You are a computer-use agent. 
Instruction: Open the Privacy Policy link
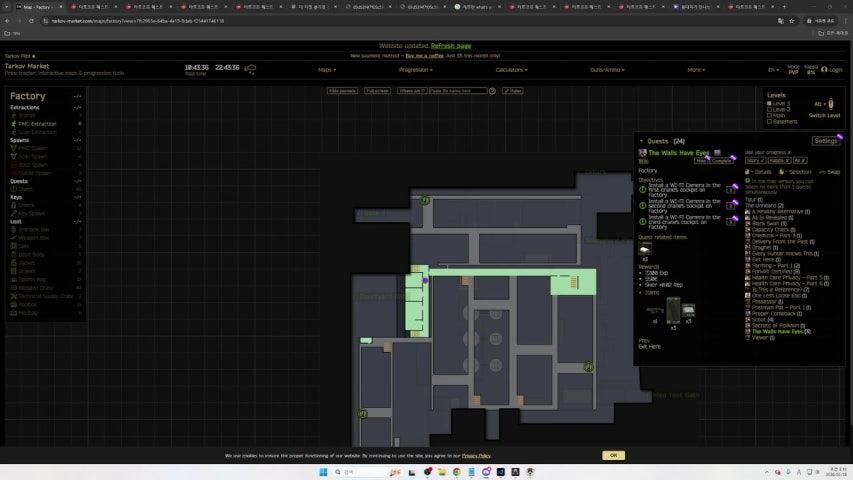click(476, 456)
